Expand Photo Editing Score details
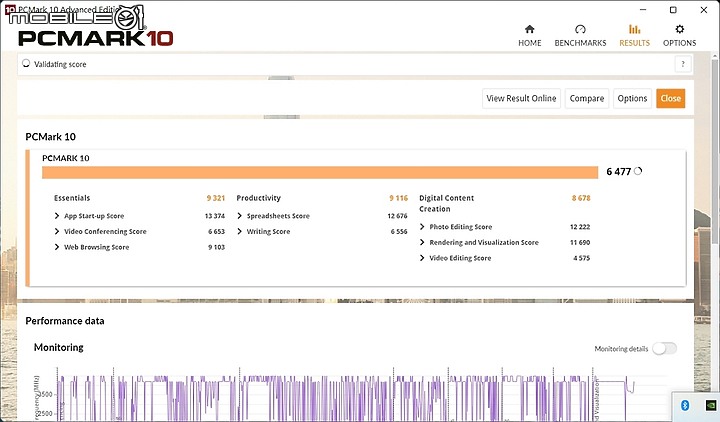The height and width of the screenshot is (422, 720). pos(422,227)
